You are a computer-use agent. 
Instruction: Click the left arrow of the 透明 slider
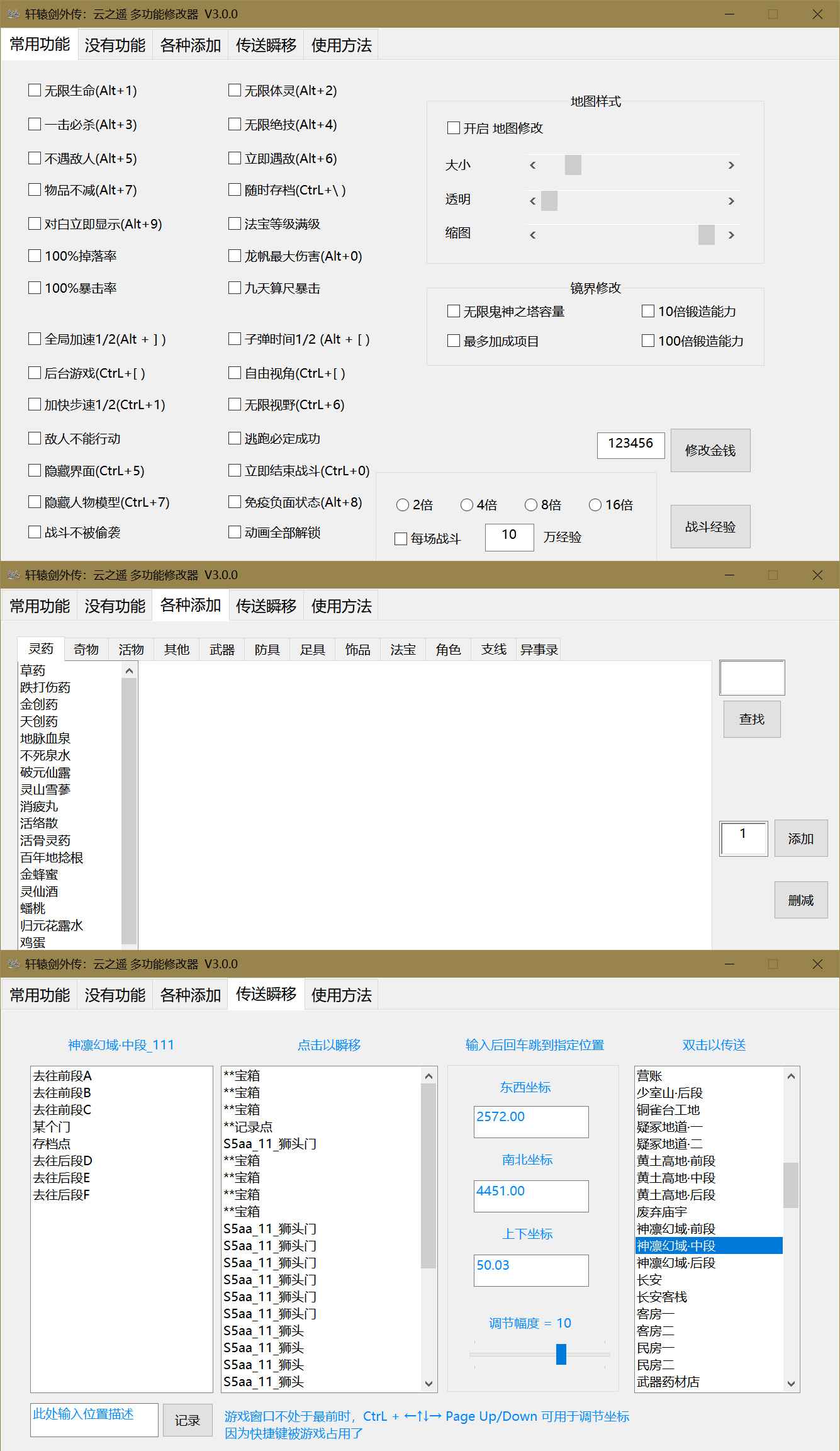[x=533, y=201]
